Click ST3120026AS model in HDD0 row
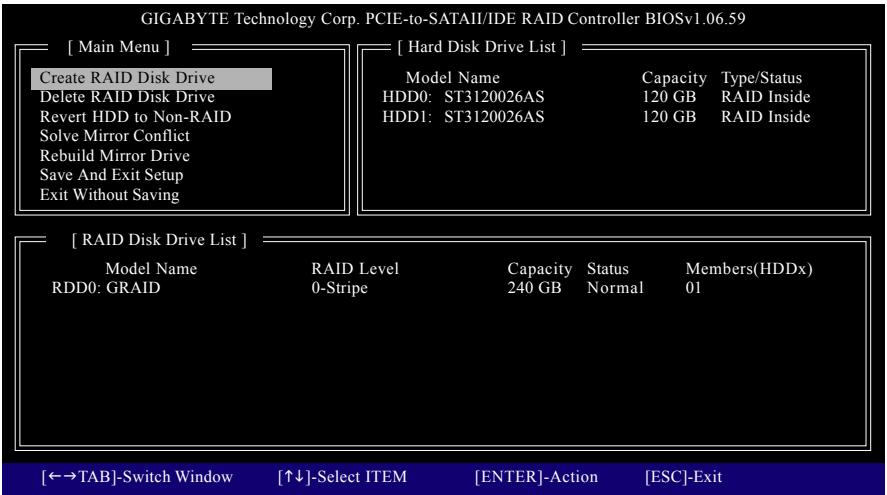Screen dimensions: 887x495 [x=494, y=97]
